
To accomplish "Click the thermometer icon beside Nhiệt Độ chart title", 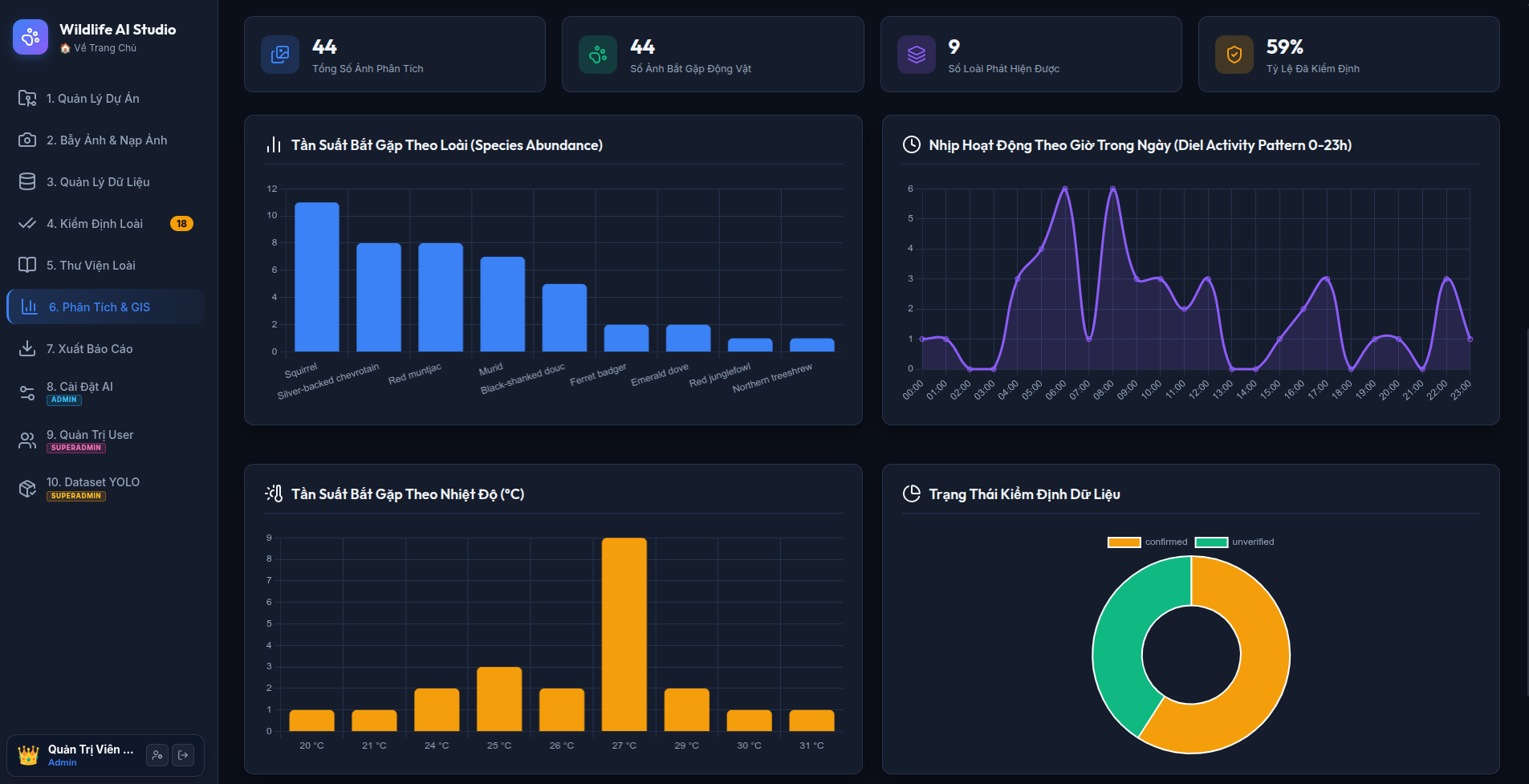I will click(274, 494).
